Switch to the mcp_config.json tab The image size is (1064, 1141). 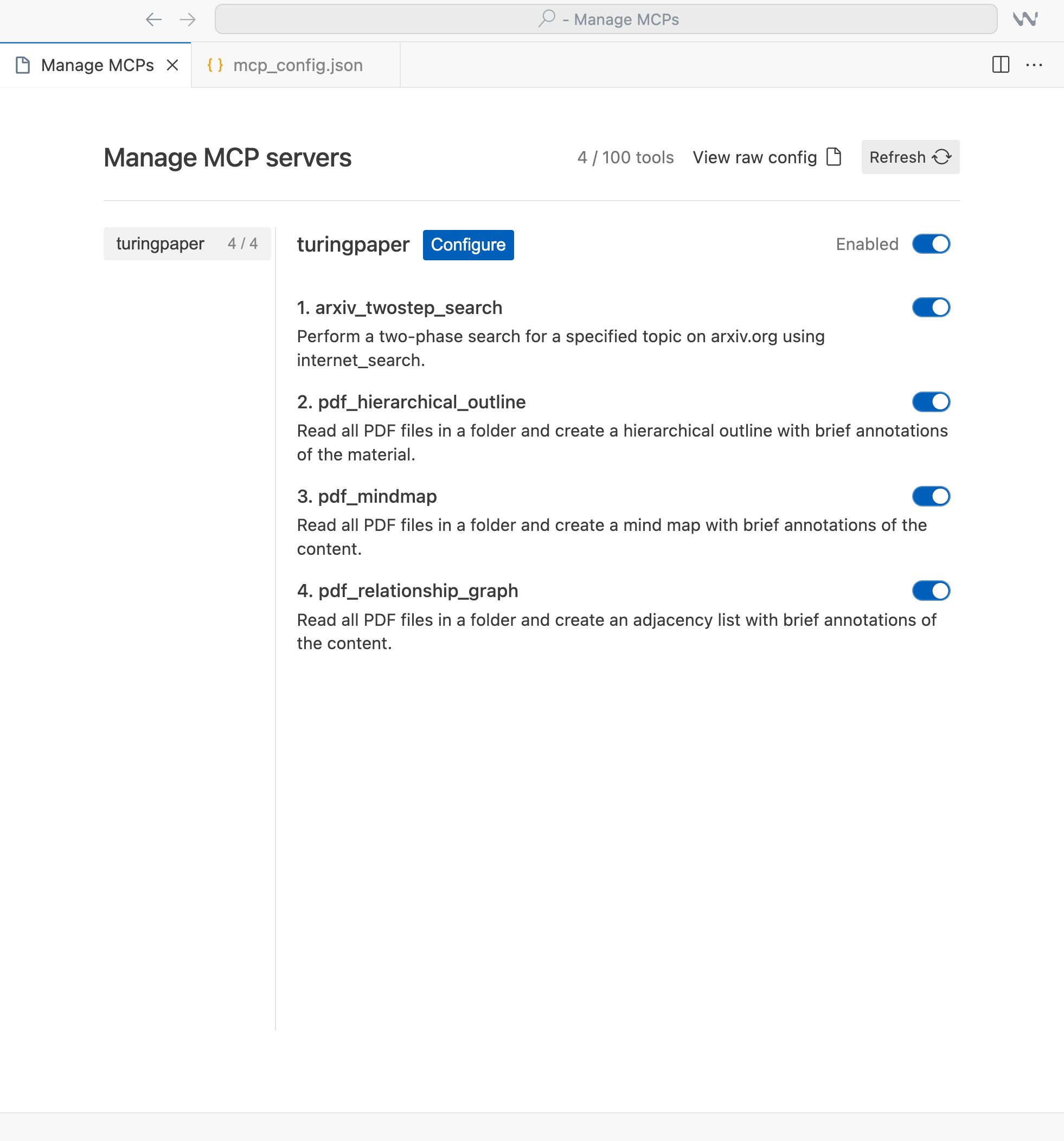(x=297, y=65)
